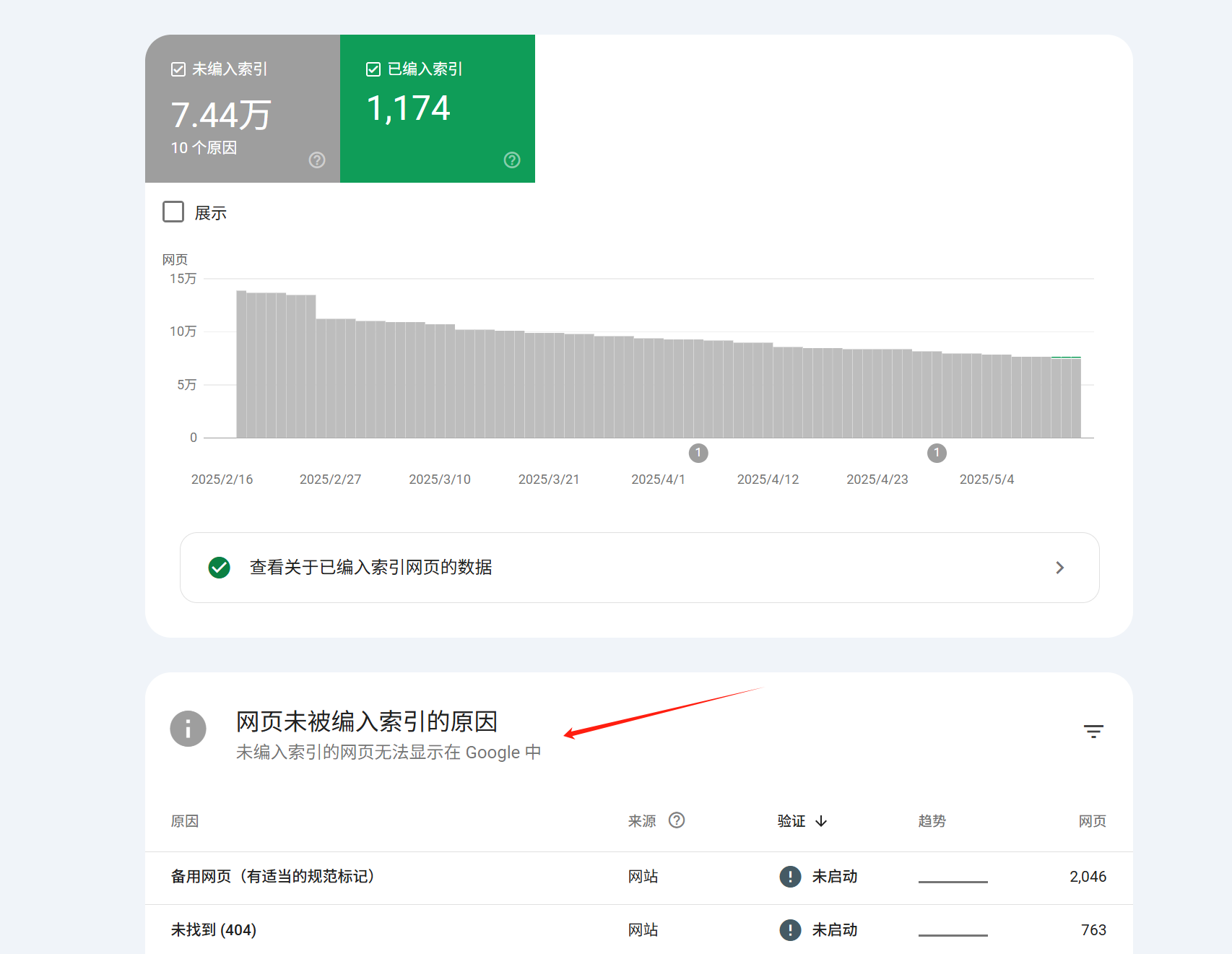This screenshot has width=1232, height=954.
Task: Click help icon on 已编入索引 card
Action: (512, 160)
